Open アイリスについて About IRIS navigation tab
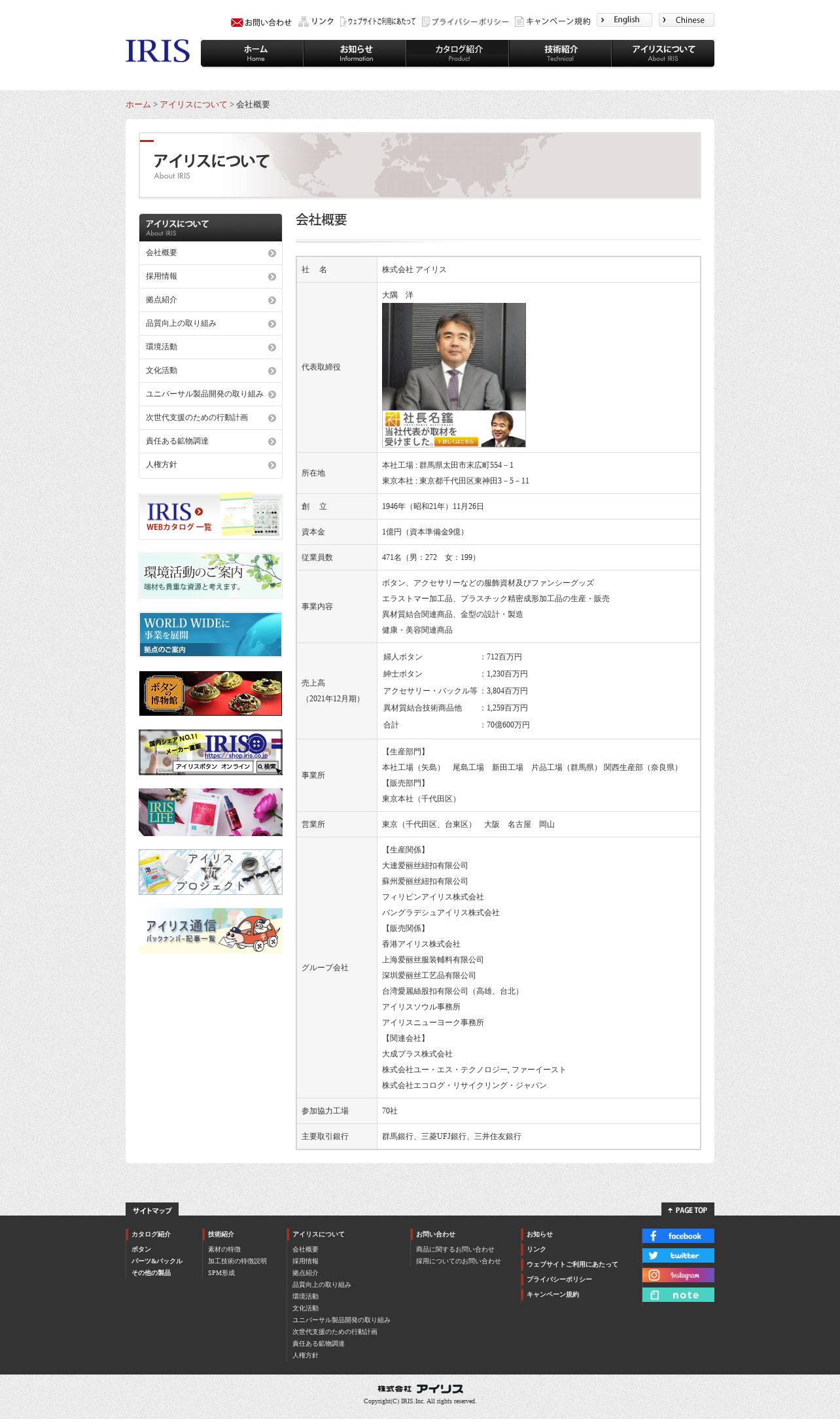This screenshot has height=1419, width=840. pos(663,53)
